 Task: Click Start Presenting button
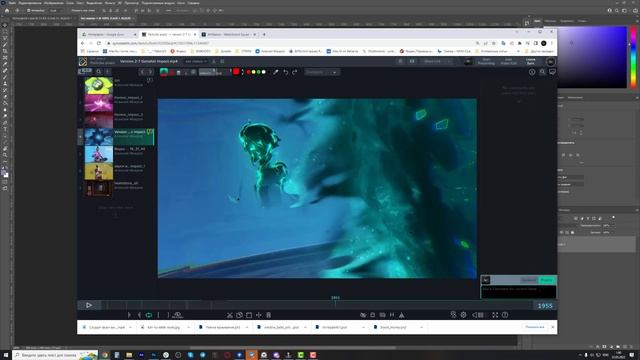(486, 62)
